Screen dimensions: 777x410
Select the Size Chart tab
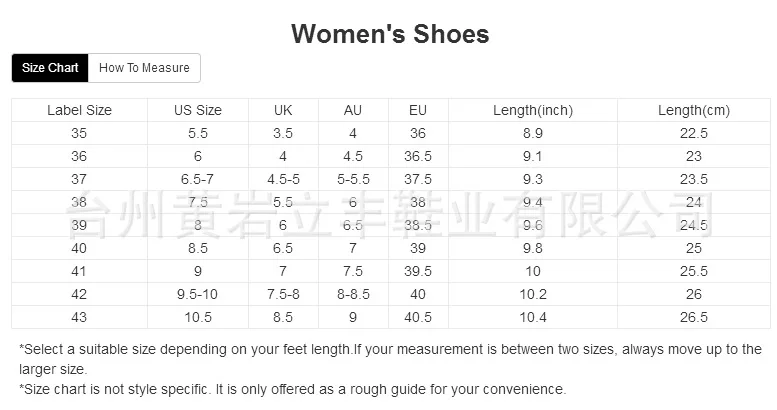tap(50, 68)
